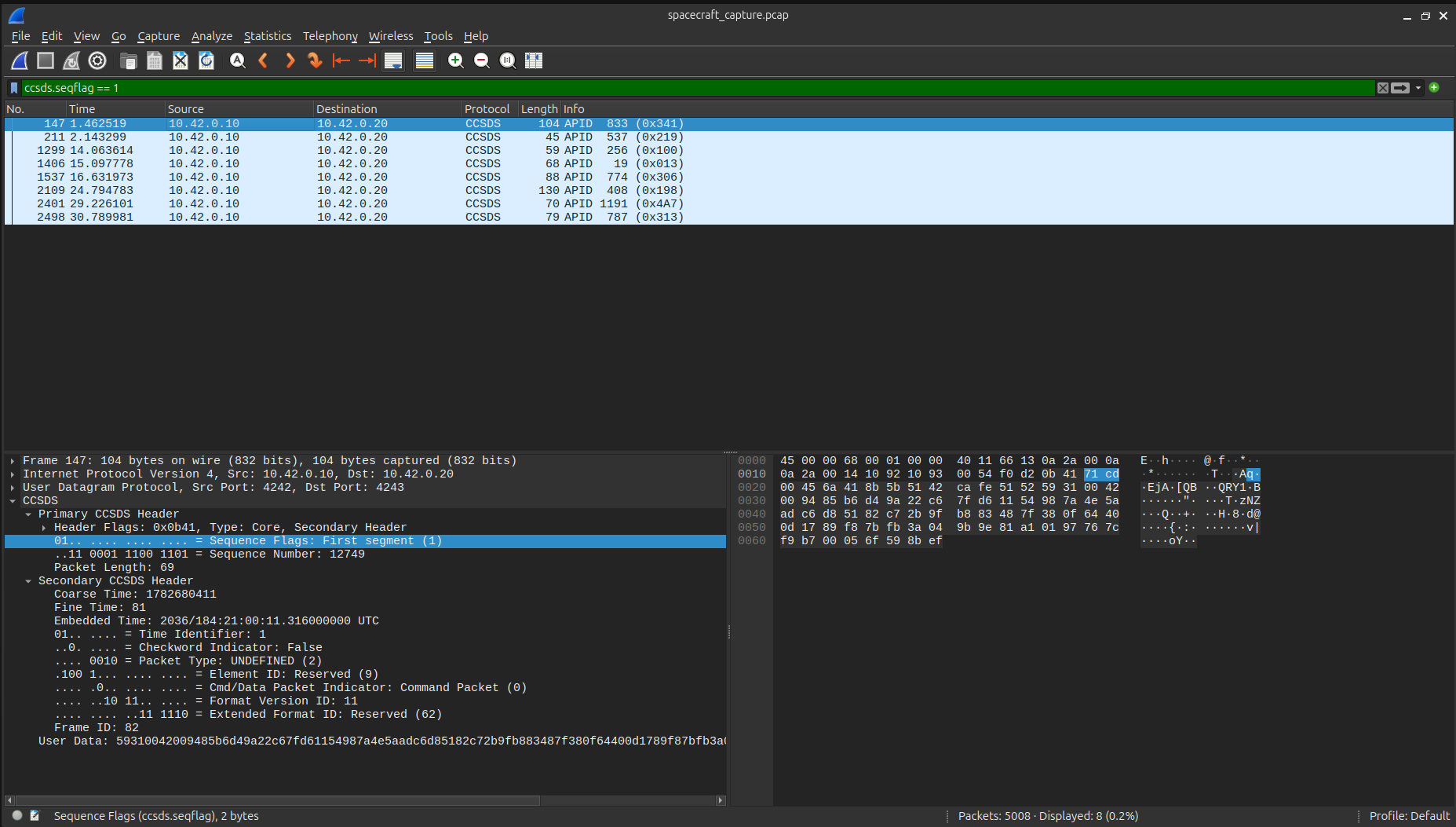Click the display filter input field
Image resolution: width=1456 pixels, height=827 pixels.
pos(697,88)
